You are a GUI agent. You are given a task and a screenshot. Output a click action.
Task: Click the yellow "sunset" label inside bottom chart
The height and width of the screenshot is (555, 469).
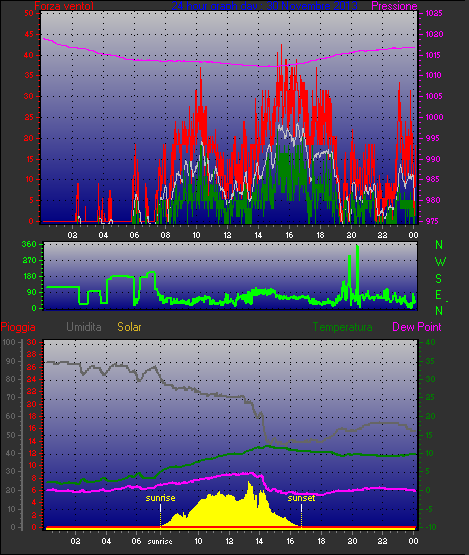tap(301, 498)
